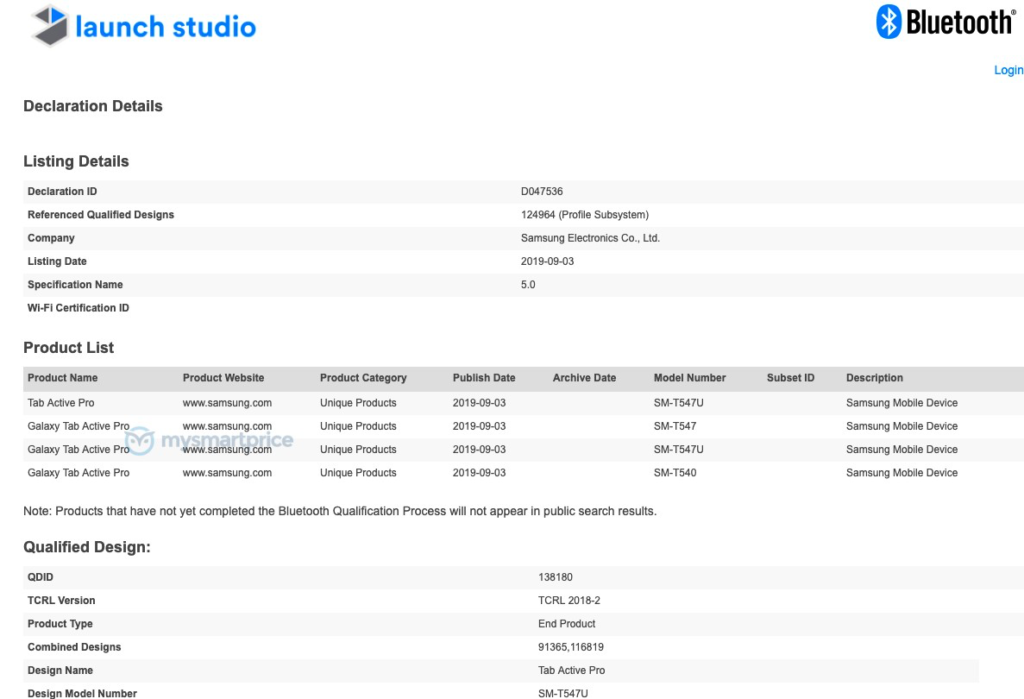Viewport: 1024px width, 699px height.
Task: Click the Launch Studio logo
Action: click(x=144, y=26)
